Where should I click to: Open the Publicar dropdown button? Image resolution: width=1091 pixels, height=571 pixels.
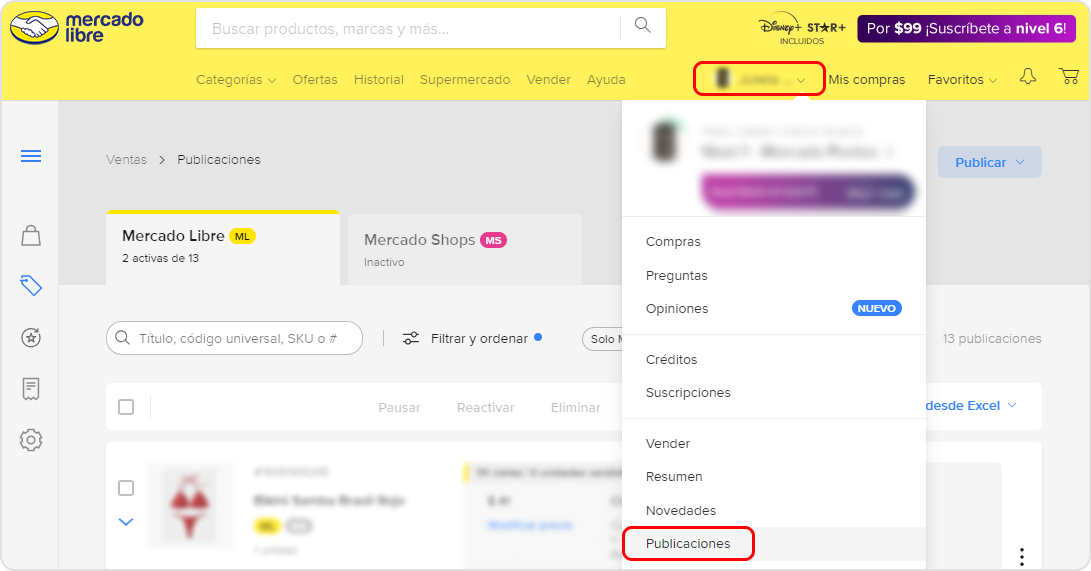pos(989,162)
